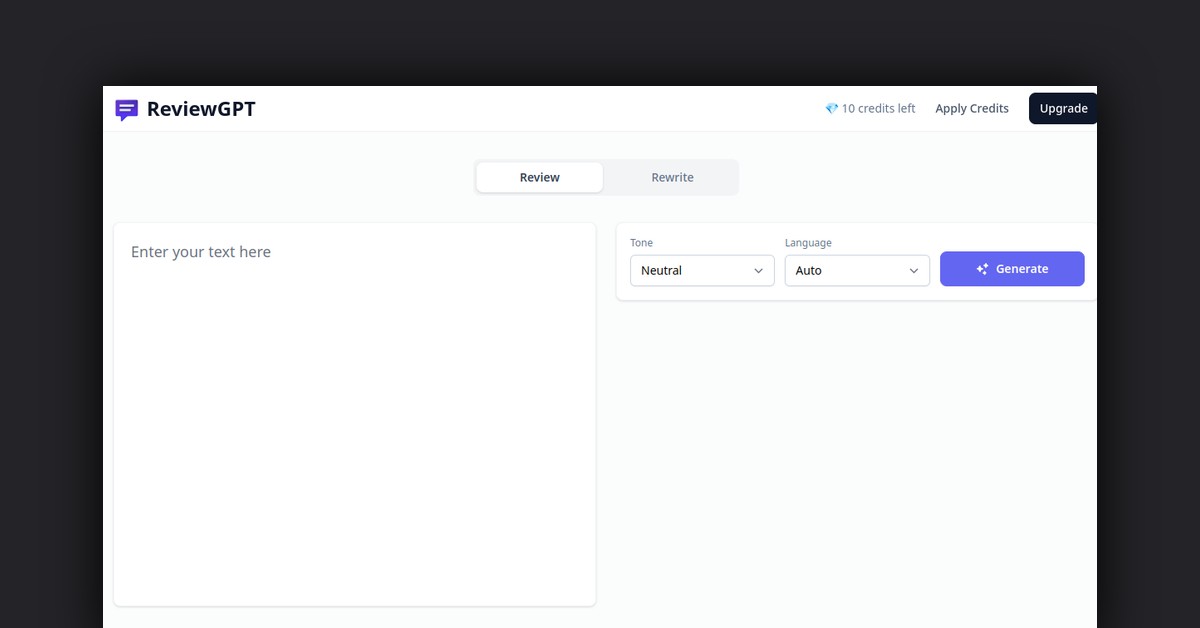Screen dimensions: 1200x628
Task: Click the Tone label above the dropdown
Action: tap(641, 243)
